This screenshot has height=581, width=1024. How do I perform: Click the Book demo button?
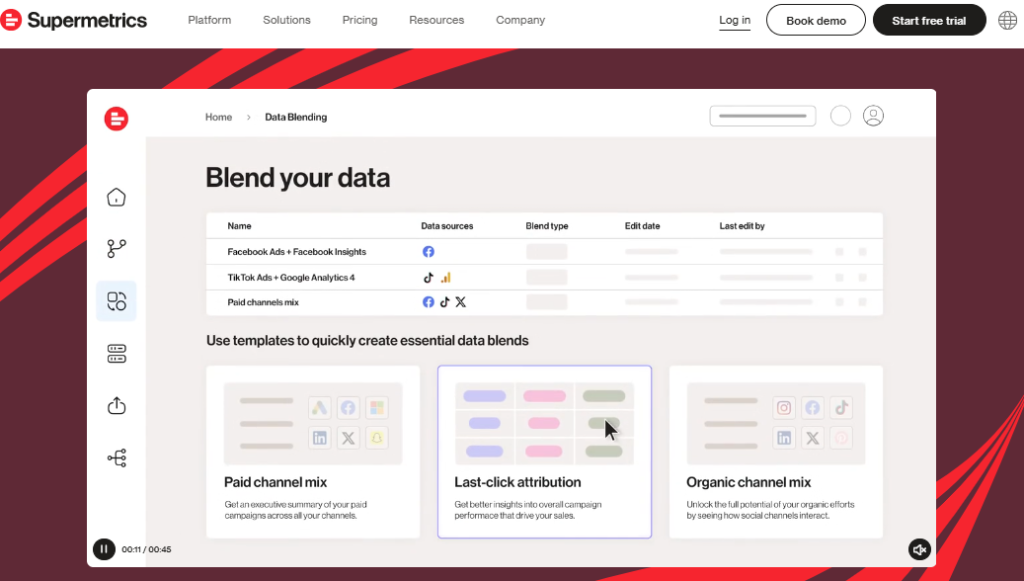tap(816, 20)
